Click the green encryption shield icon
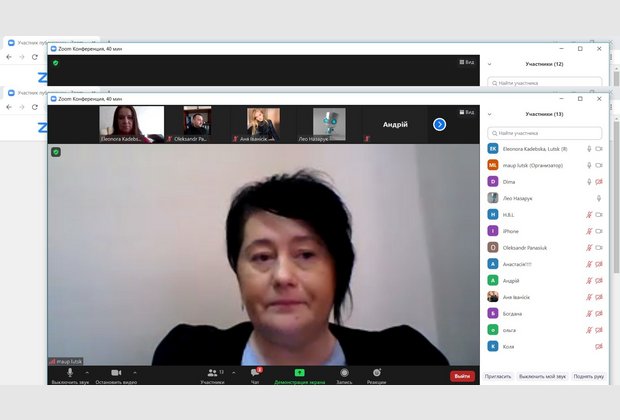 57,152
